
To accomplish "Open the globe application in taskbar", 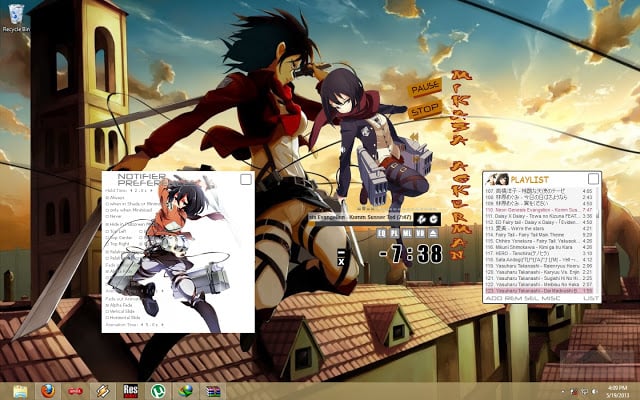I will click(185, 391).
